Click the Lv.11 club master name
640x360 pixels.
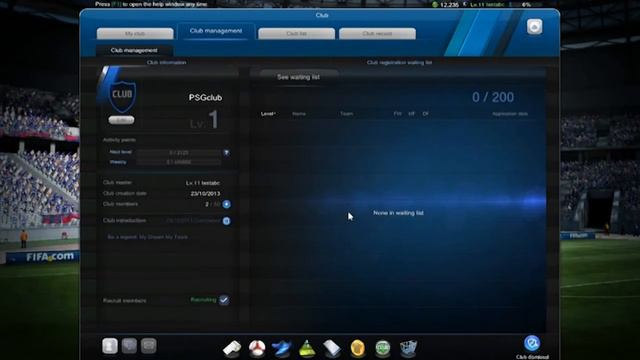click(203, 183)
